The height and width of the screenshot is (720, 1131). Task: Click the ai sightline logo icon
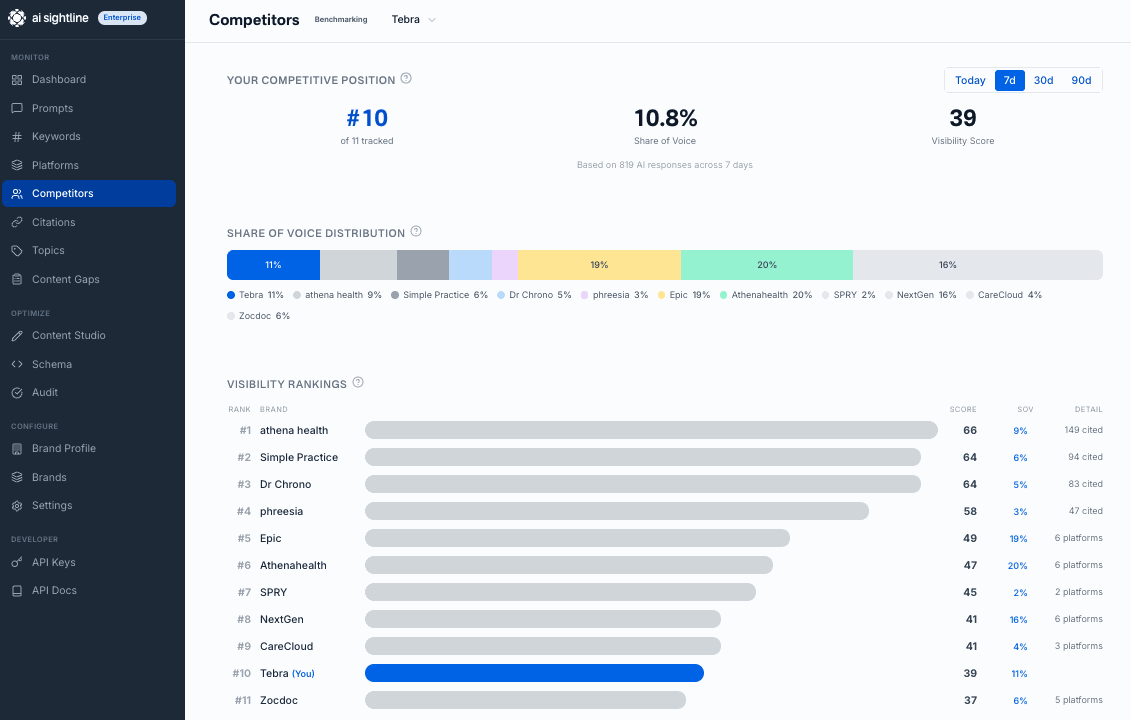[x=17, y=17]
